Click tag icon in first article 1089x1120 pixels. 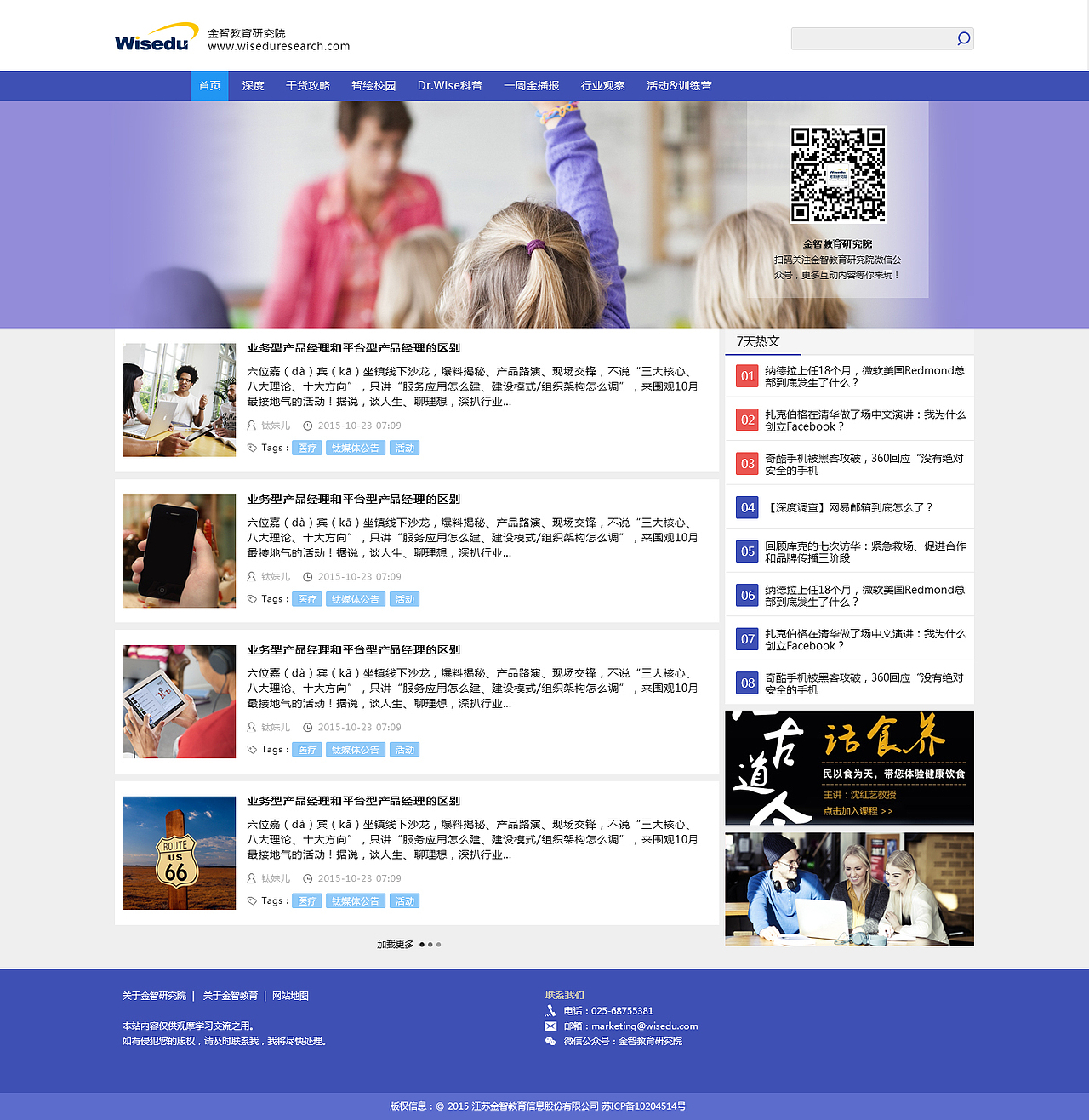point(252,448)
